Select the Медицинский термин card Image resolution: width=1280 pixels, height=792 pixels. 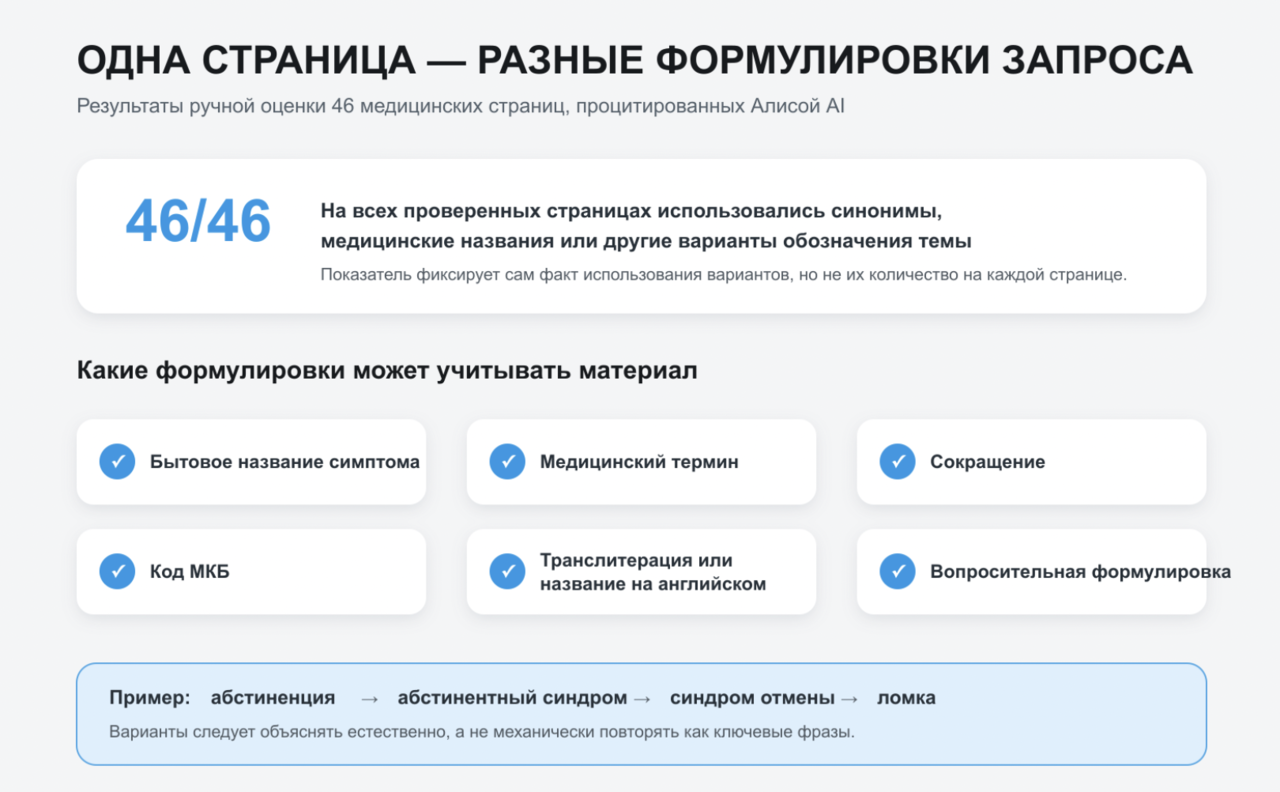(641, 462)
